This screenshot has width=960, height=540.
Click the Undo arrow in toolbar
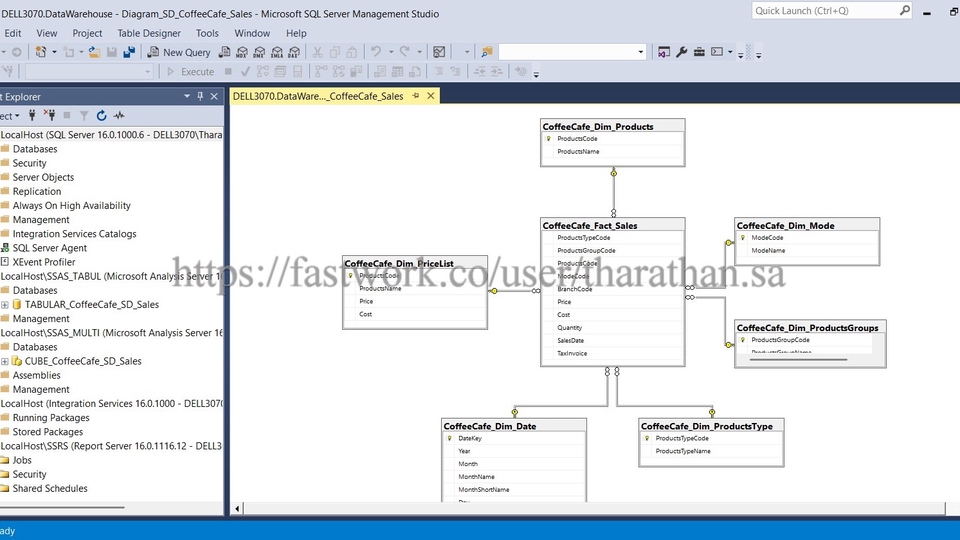pyautogui.click(x=376, y=52)
